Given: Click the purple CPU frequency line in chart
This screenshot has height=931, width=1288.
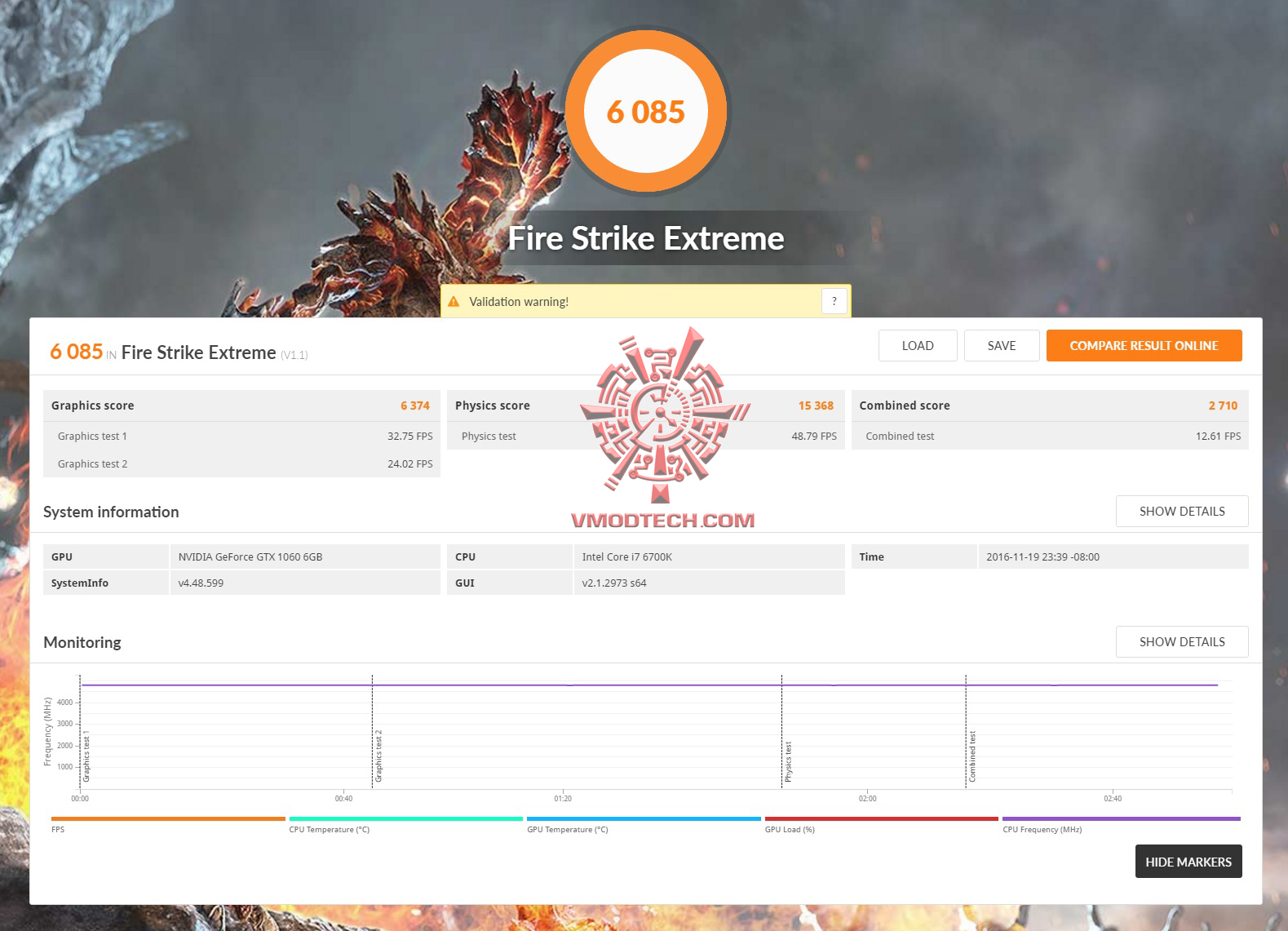Looking at the screenshot, I should (649, 685).
